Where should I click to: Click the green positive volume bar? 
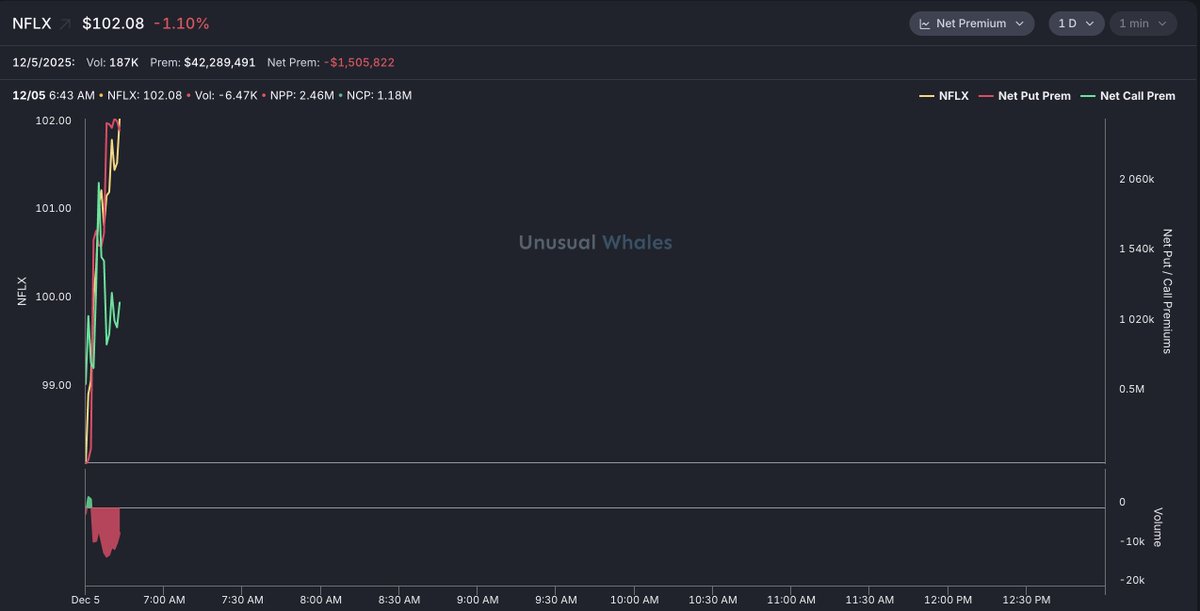(89, 502)
